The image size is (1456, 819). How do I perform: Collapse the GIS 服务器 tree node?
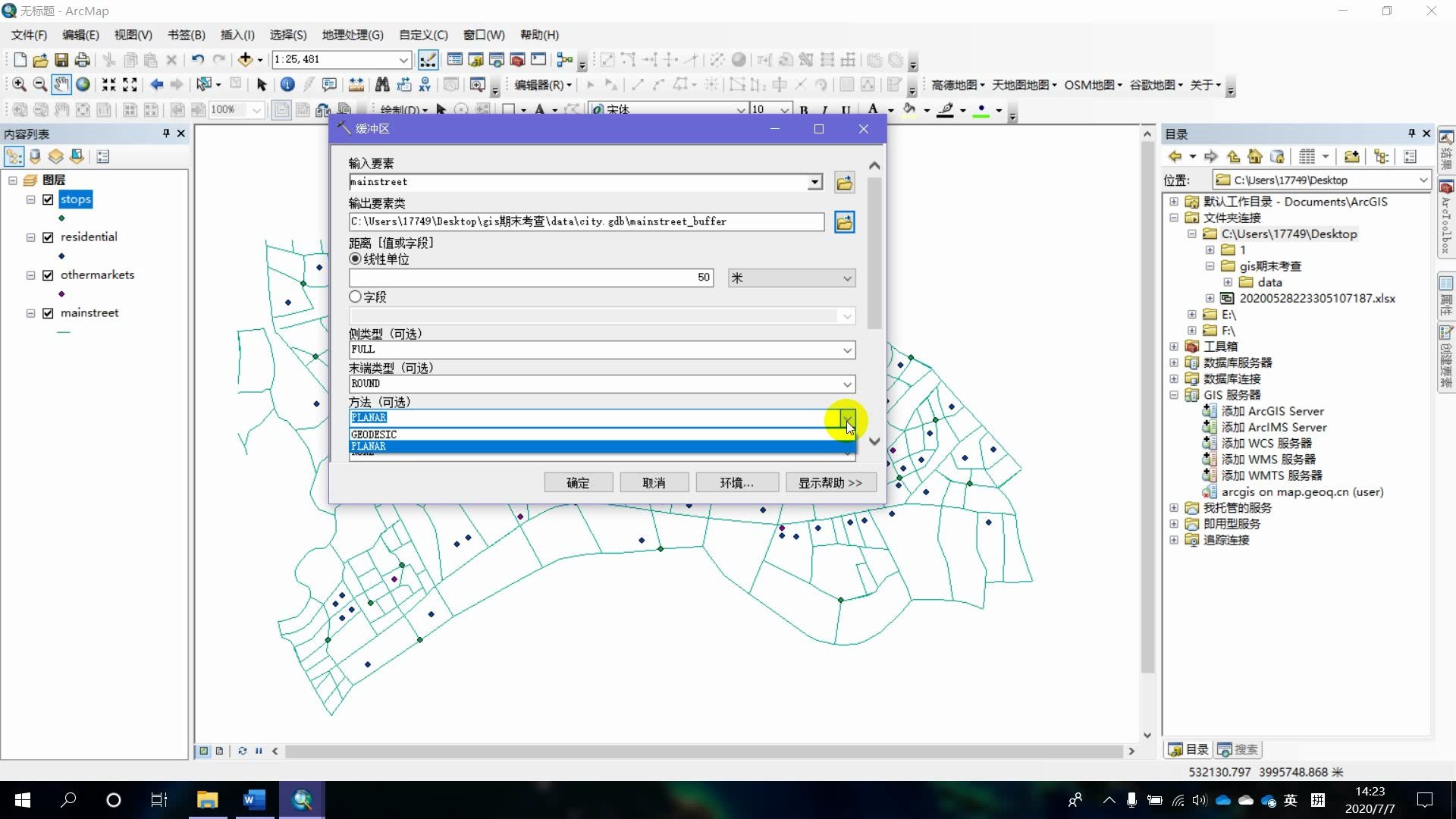click(1174, 395)
